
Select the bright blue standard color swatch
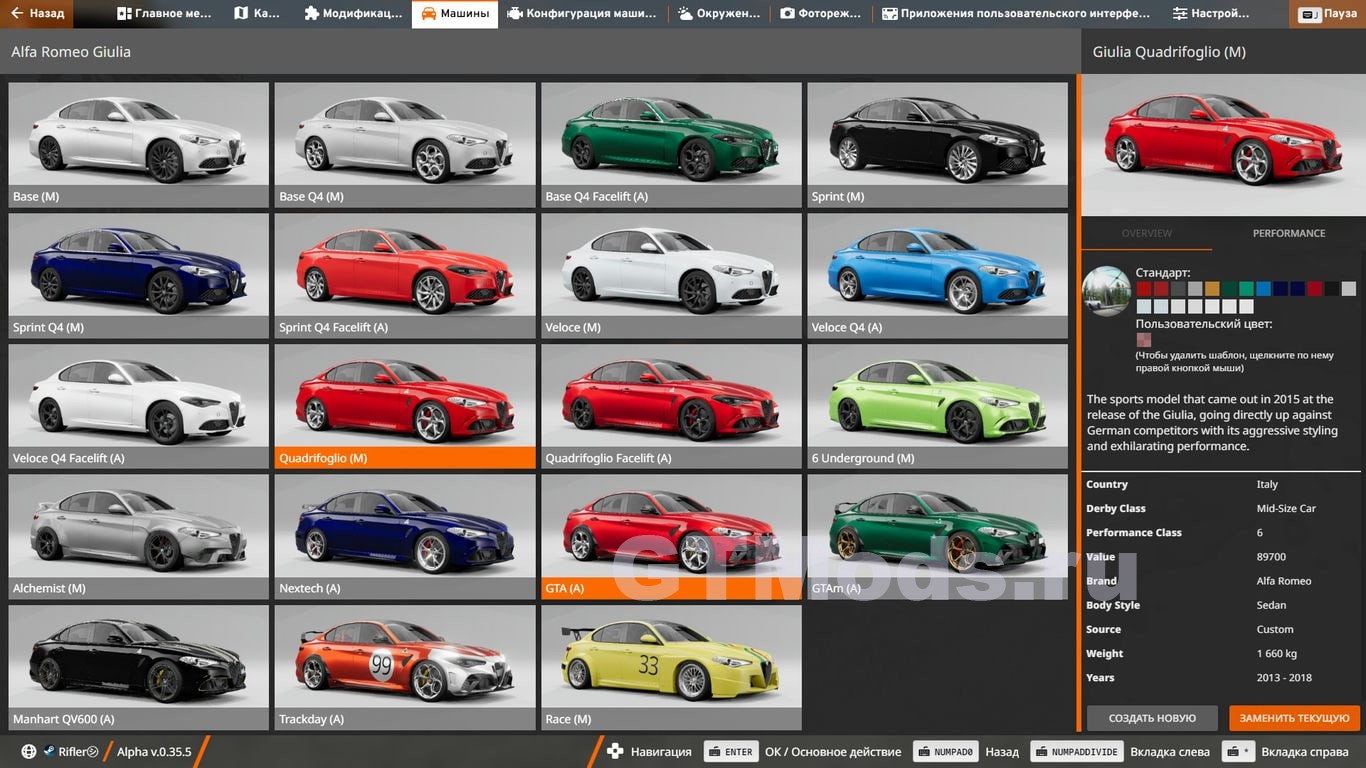1264,289
